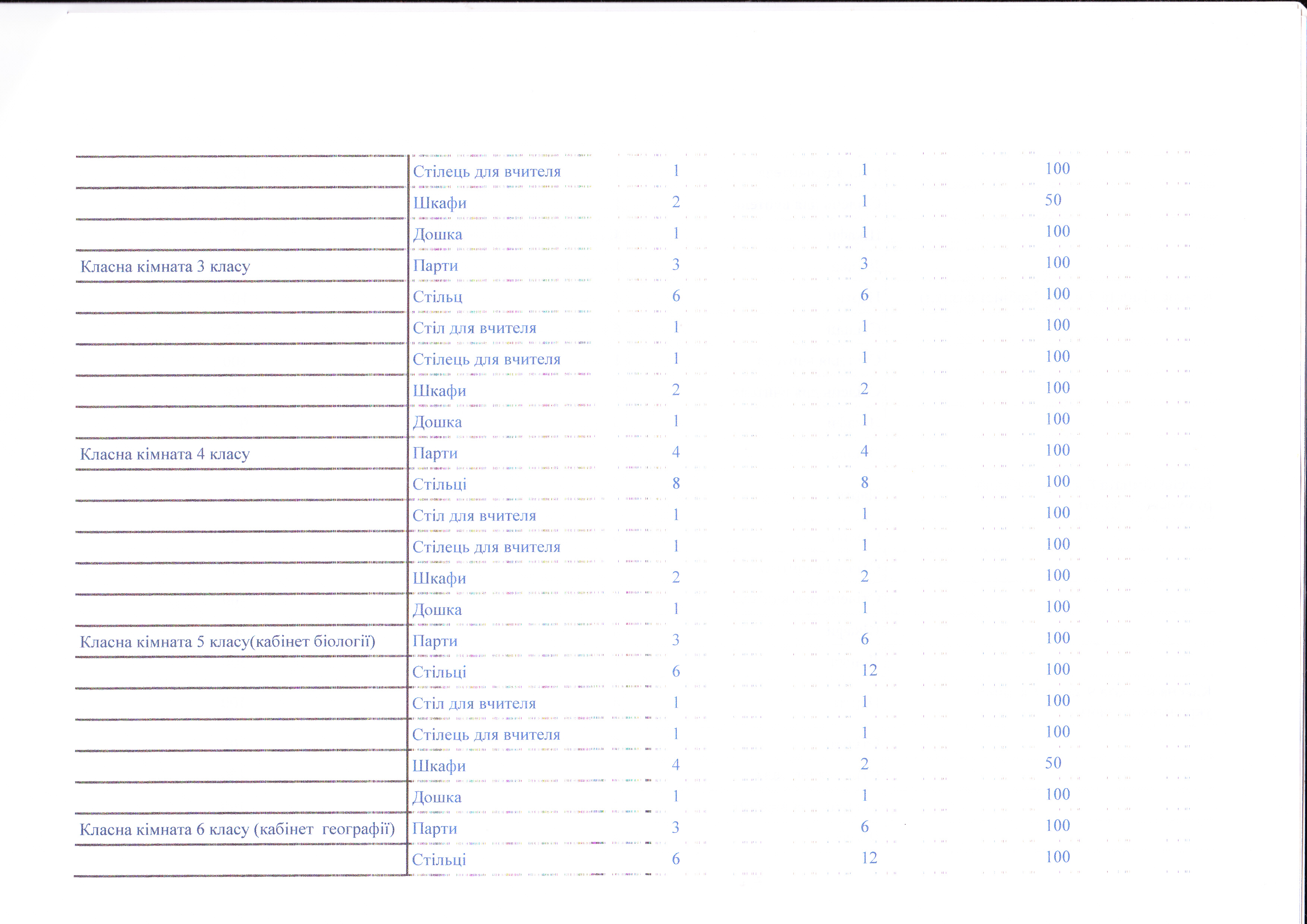Click 'Класна кімната 6 класу (кабінет географії)' text
This screenshot has width=1307, height=924.
coord(237,830)
